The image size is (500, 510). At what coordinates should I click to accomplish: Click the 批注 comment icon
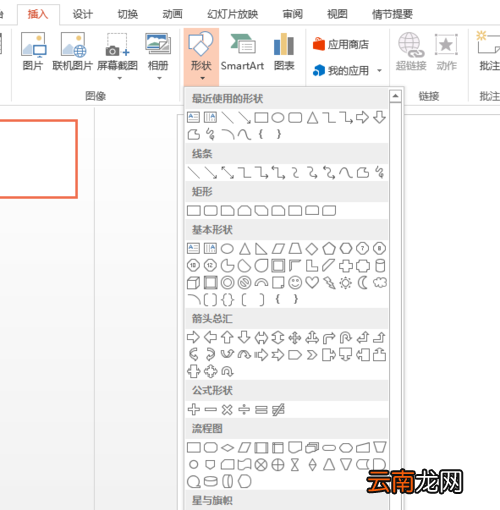click(x=489, y=43)
